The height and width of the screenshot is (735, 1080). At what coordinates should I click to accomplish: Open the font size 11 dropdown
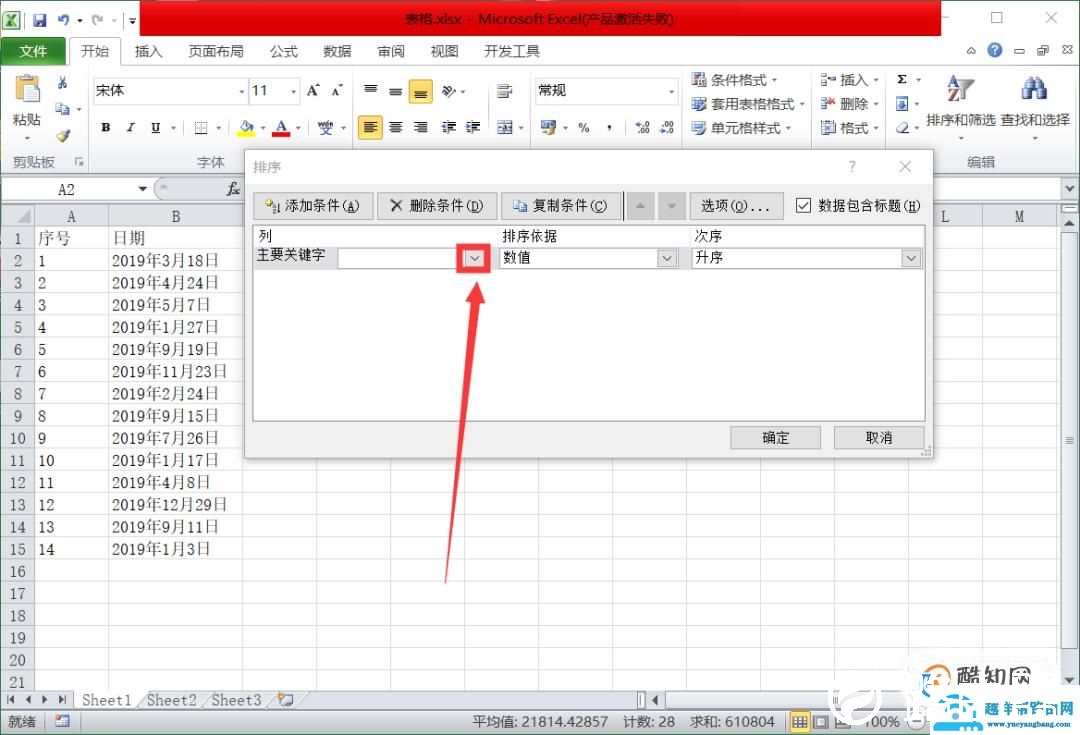tap(294, 91)
